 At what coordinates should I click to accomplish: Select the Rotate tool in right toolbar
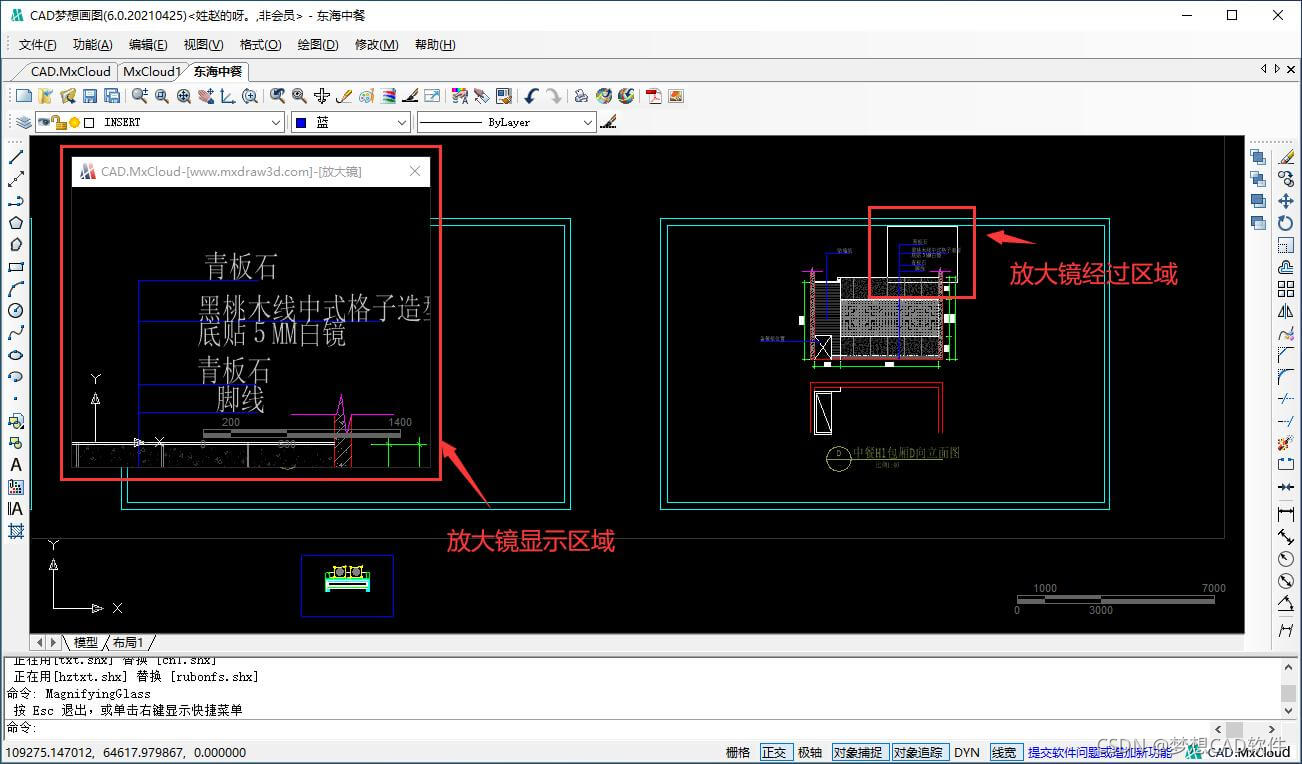tap(1286, 223)
